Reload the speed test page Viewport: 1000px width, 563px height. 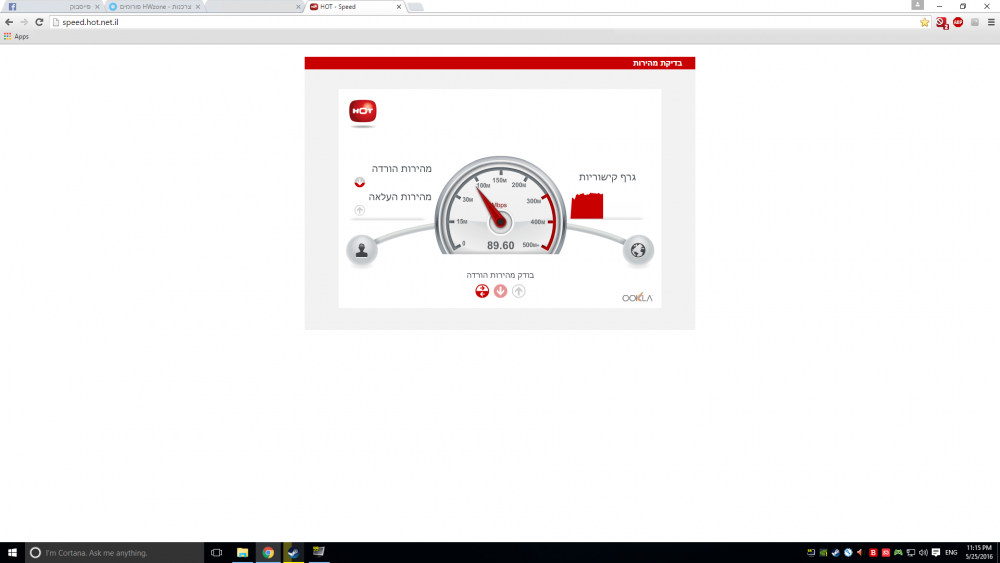click(39, 22)
